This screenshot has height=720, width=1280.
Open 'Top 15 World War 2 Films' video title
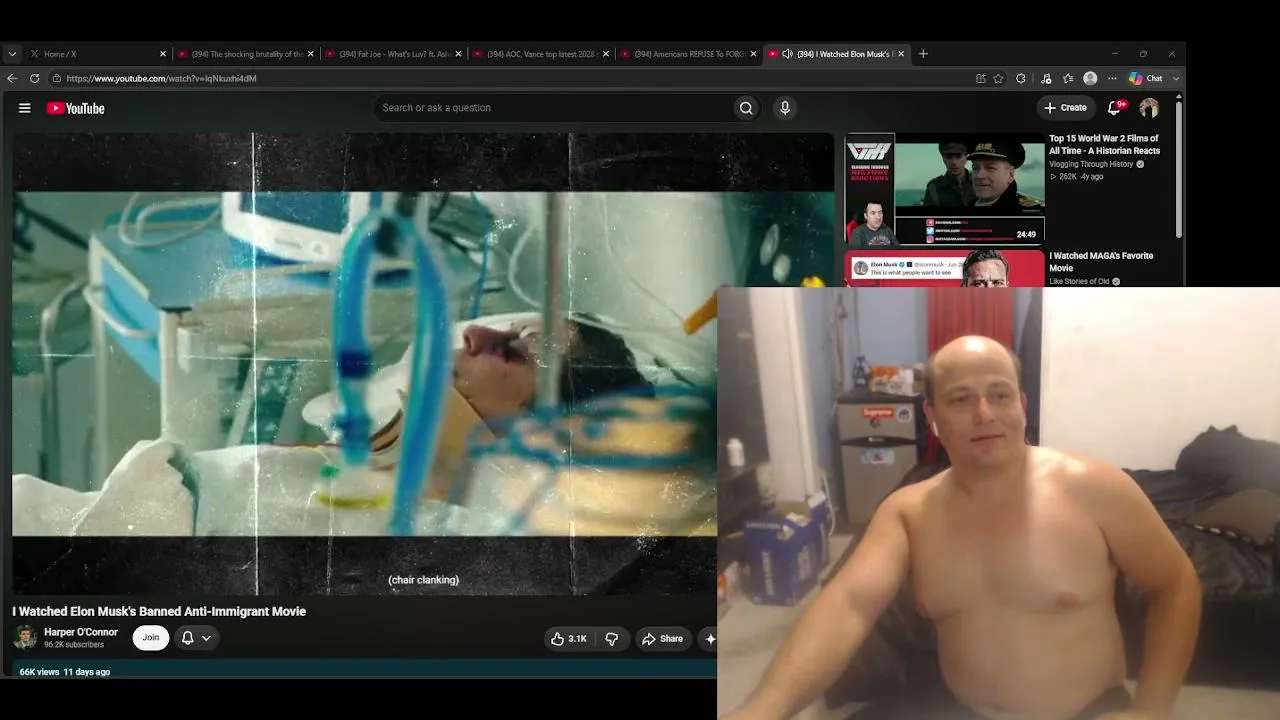click(x=1104, y=145)
